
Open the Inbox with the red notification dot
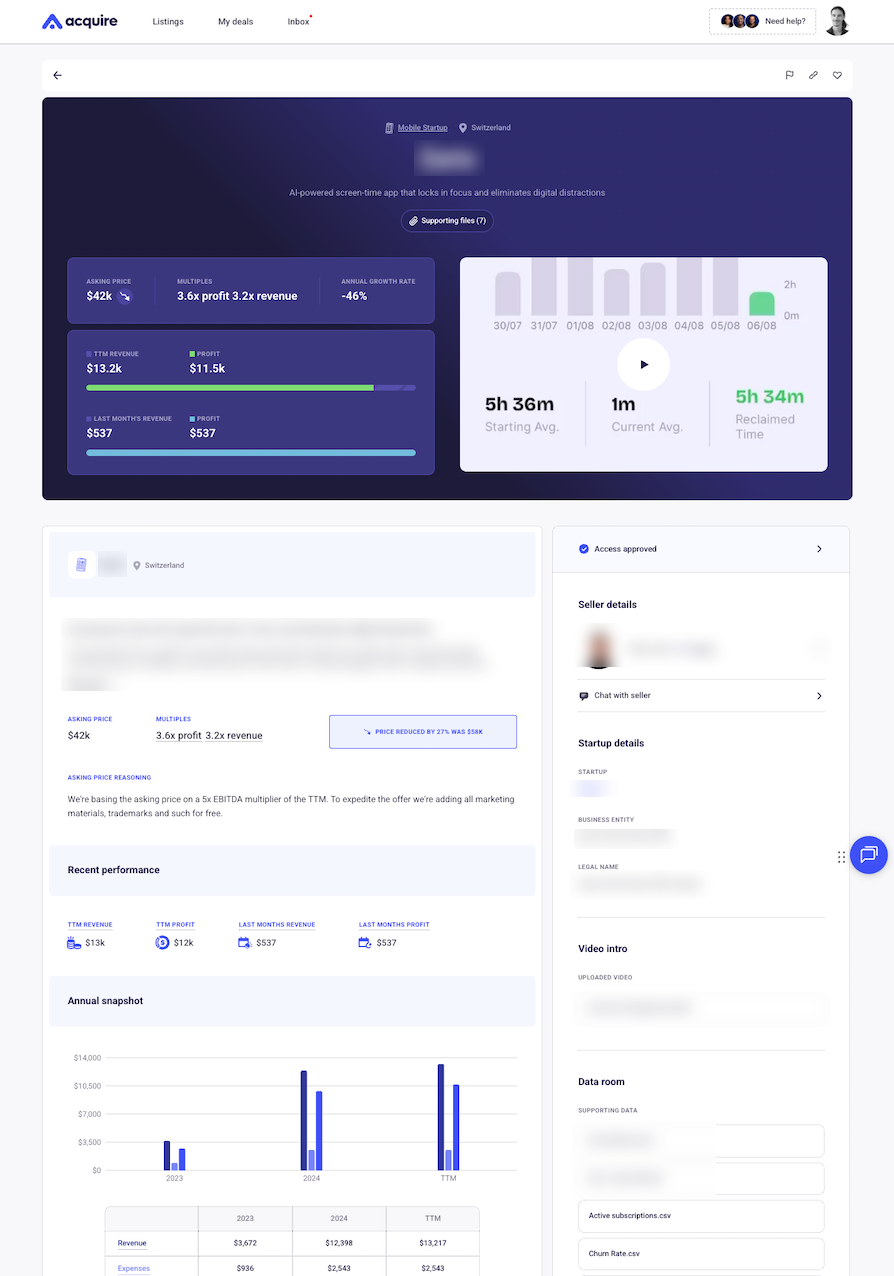(299, 22)
